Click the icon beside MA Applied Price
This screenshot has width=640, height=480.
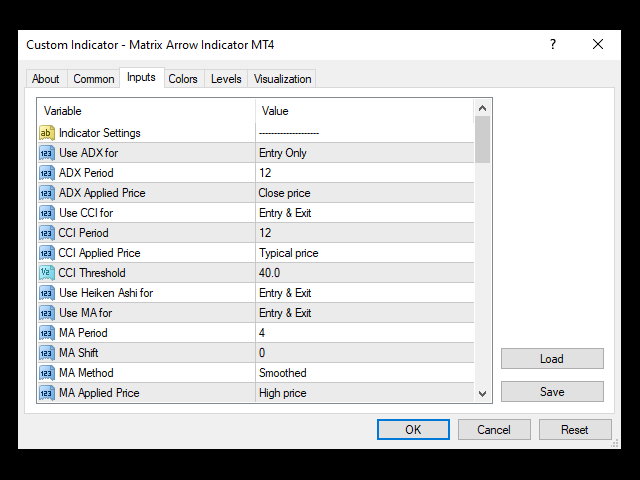47,393
